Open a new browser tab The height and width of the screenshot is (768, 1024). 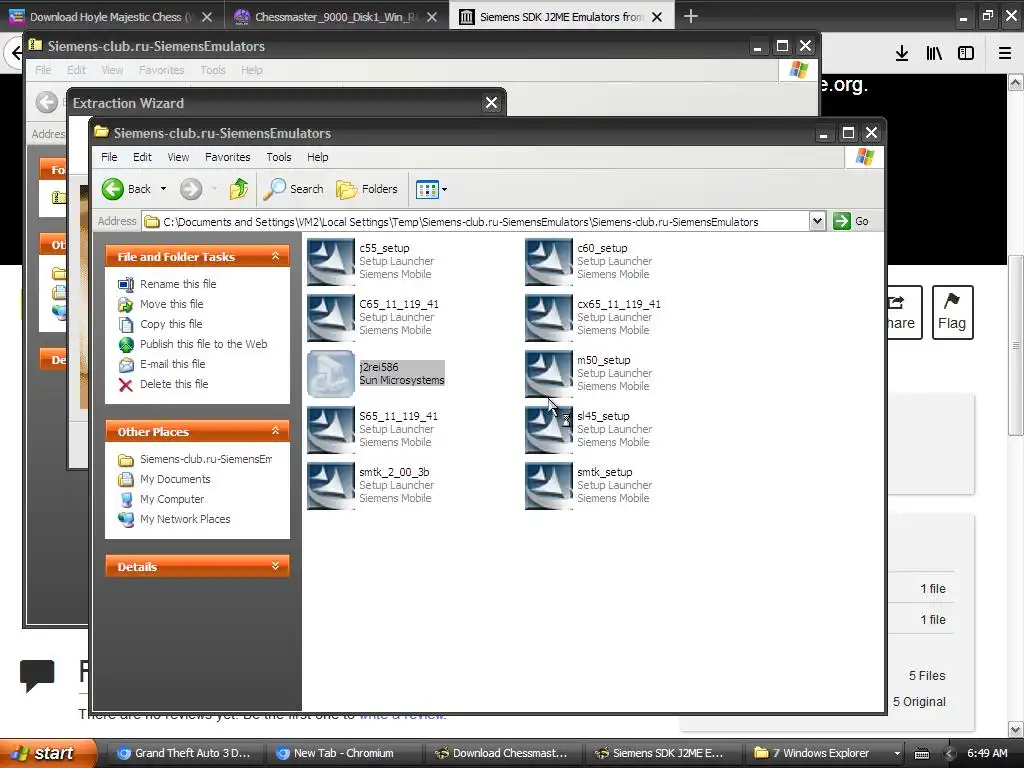(x=690, y=17)
